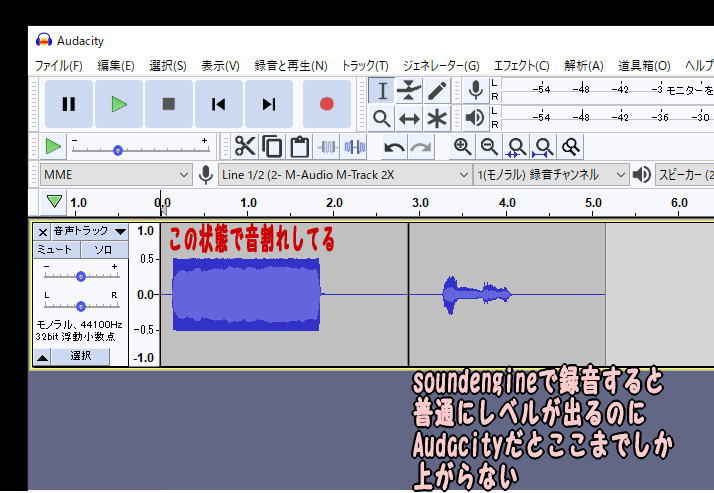Click the recording level meter bar
This screenshot has width=714, height=493.
point(607,90)
